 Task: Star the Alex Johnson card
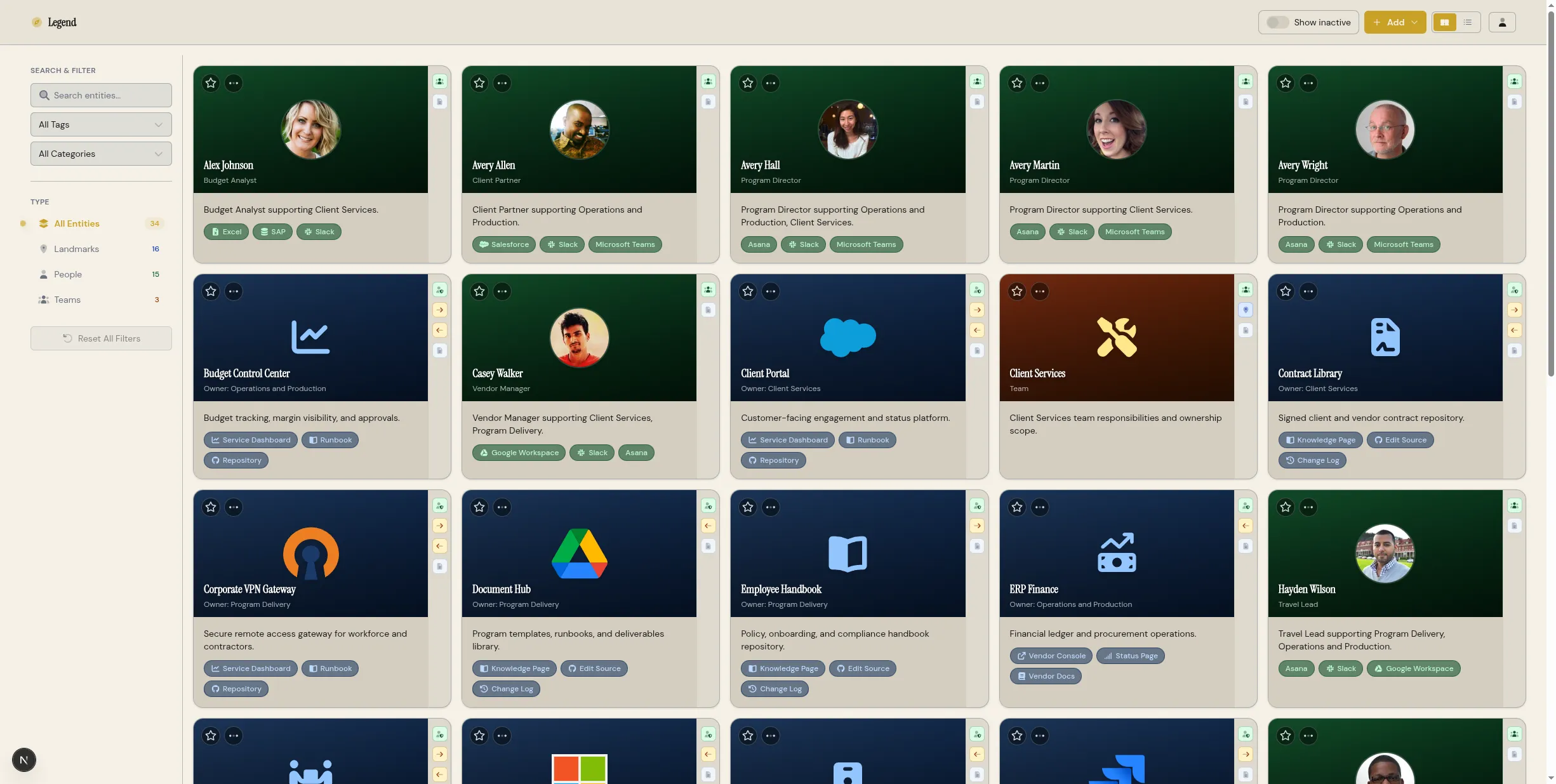pyautogui.click(x=211, y=83)
